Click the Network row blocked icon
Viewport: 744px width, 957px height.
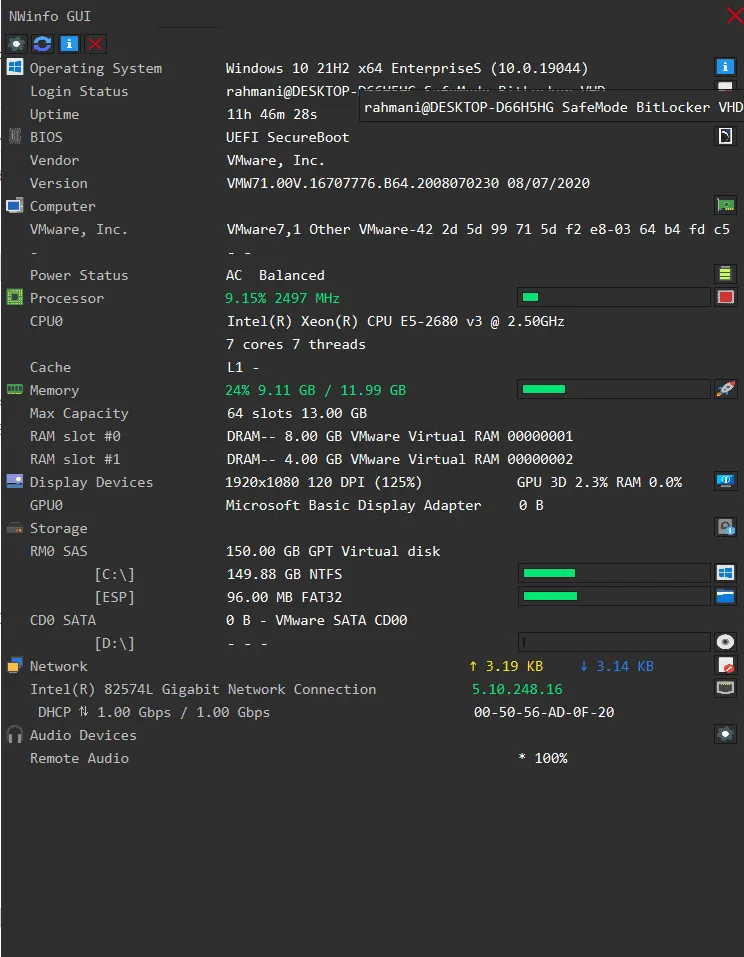click(725, 665)
